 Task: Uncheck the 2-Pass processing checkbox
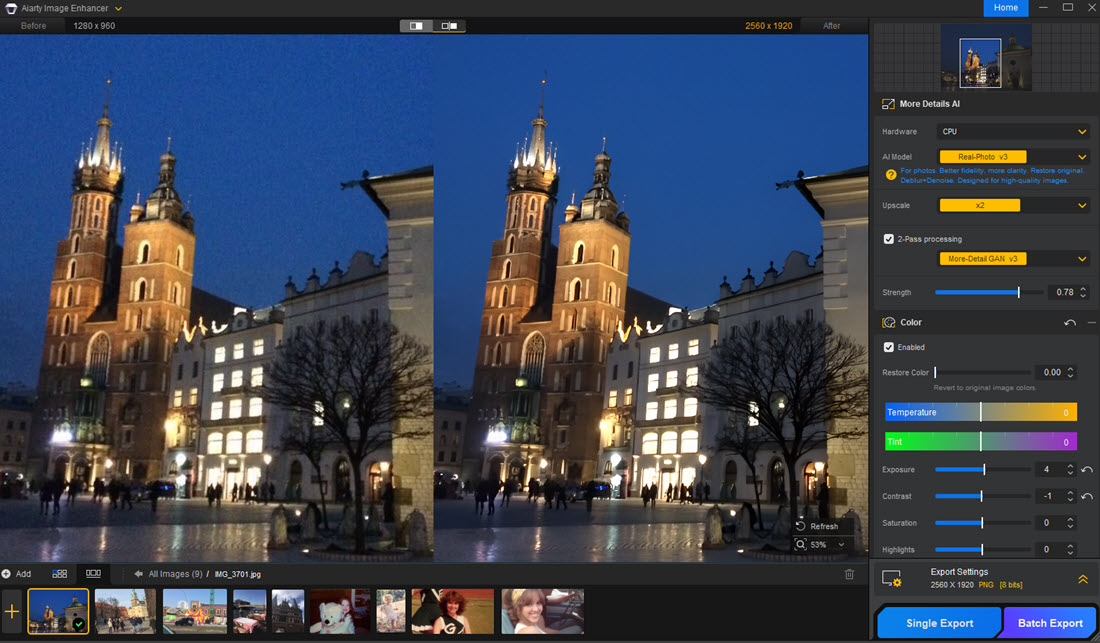click(x=889, y=239)
